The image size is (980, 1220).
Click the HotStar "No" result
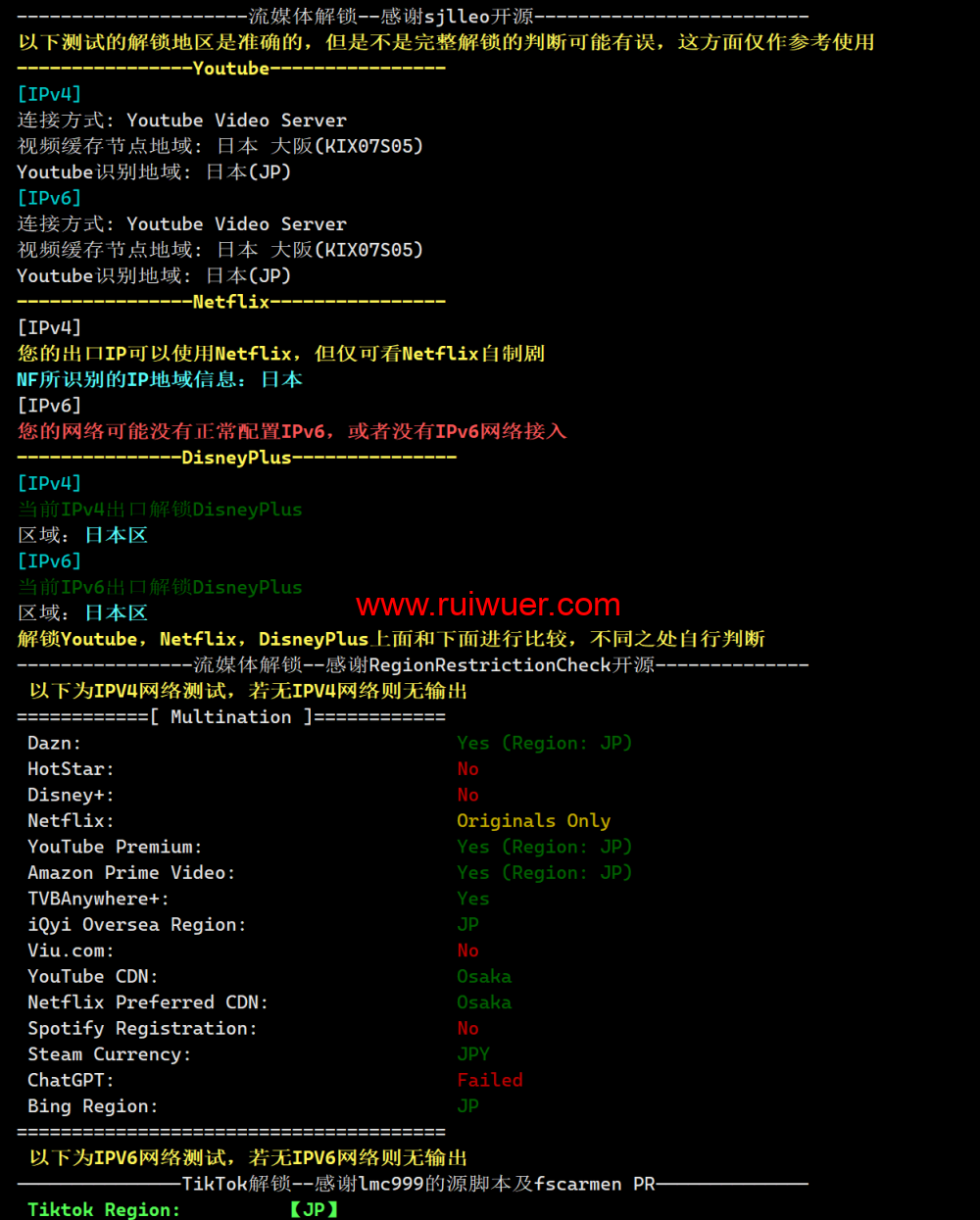tap(467, 769)
